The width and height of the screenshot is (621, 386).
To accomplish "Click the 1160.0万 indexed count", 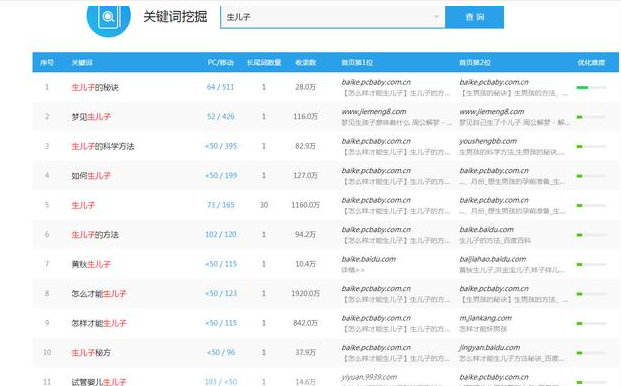I will click(x=305, y=205).
